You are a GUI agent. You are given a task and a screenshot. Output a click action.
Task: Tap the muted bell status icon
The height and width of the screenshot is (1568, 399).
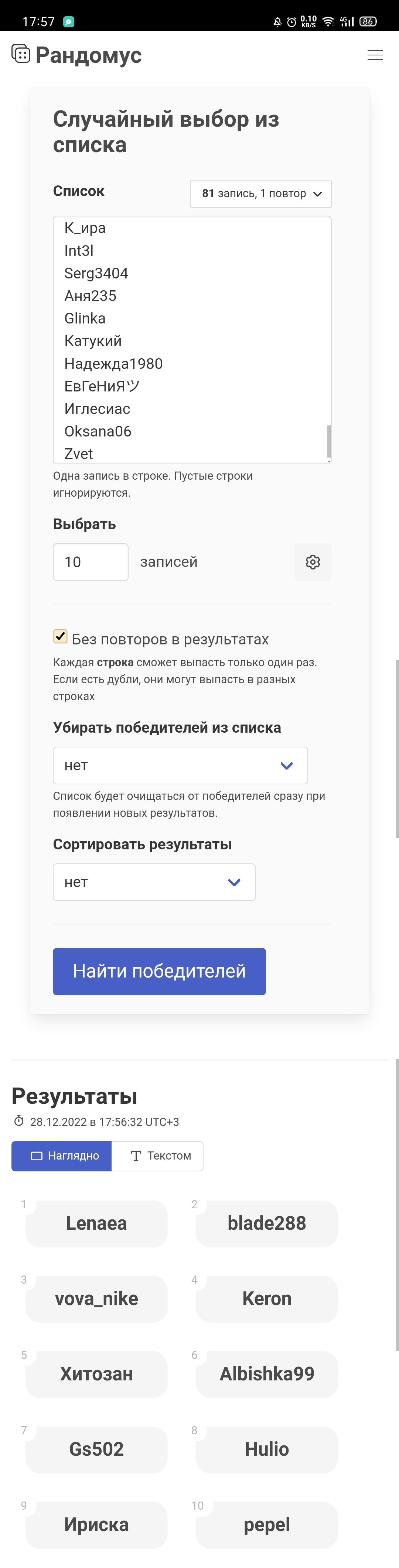277,22
